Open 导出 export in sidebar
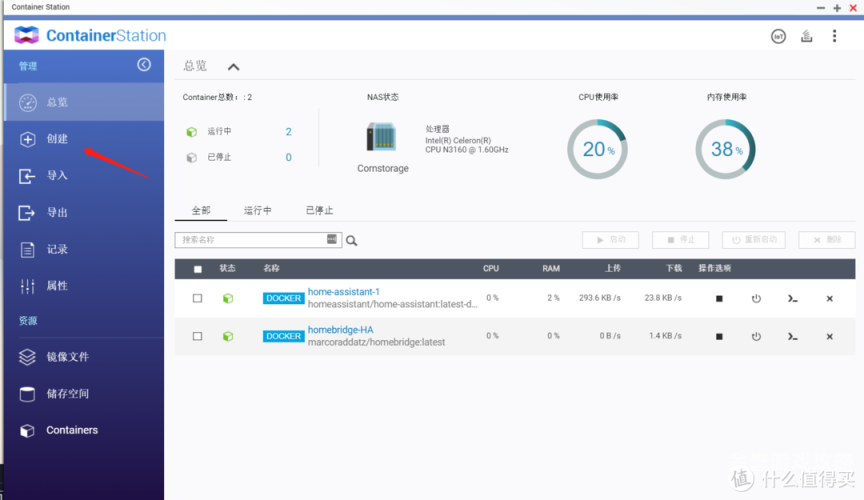The height and width of the screenshot is (500, 864). point(84,213)
